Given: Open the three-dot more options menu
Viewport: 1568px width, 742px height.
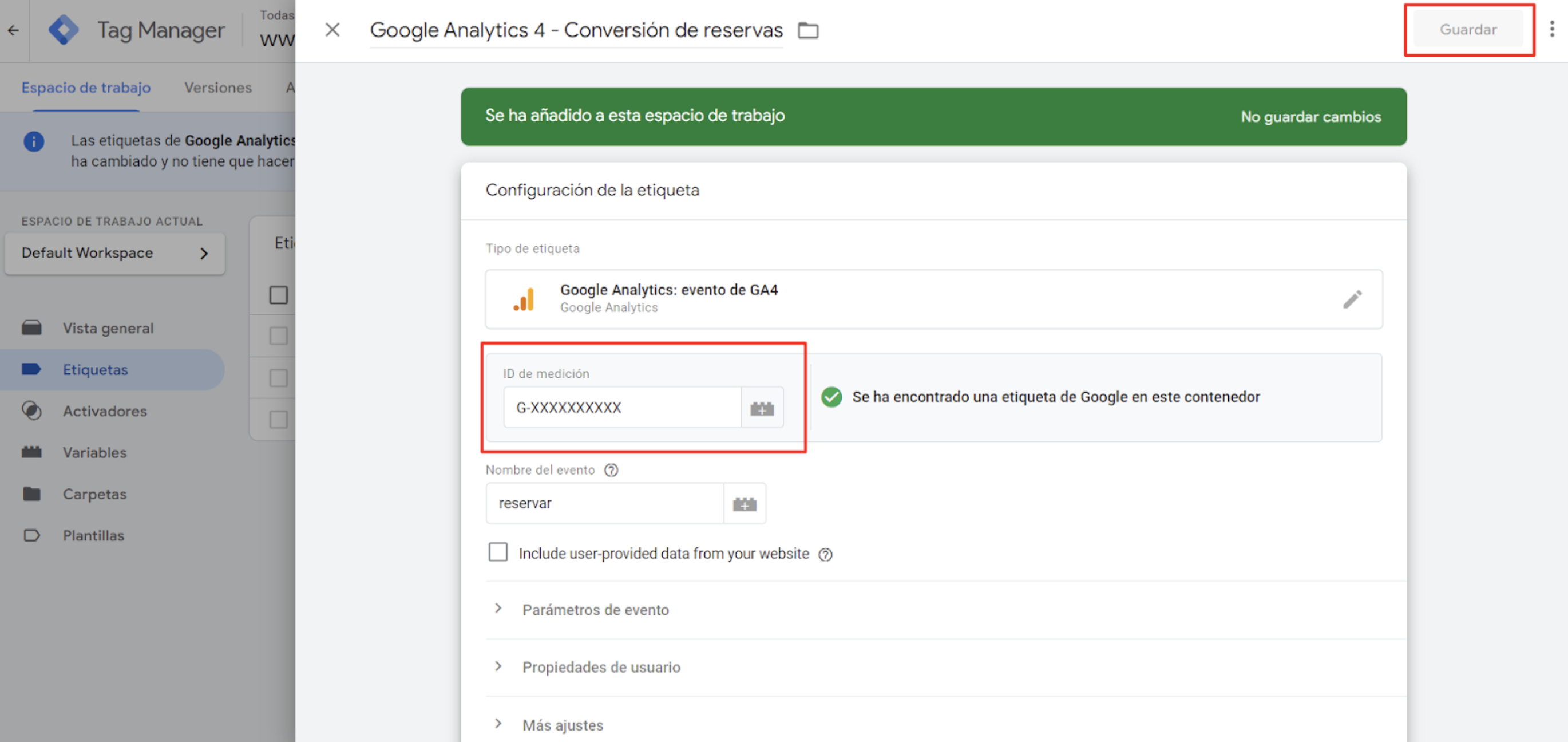Looking at the screenshot, I should point(1551,29).
